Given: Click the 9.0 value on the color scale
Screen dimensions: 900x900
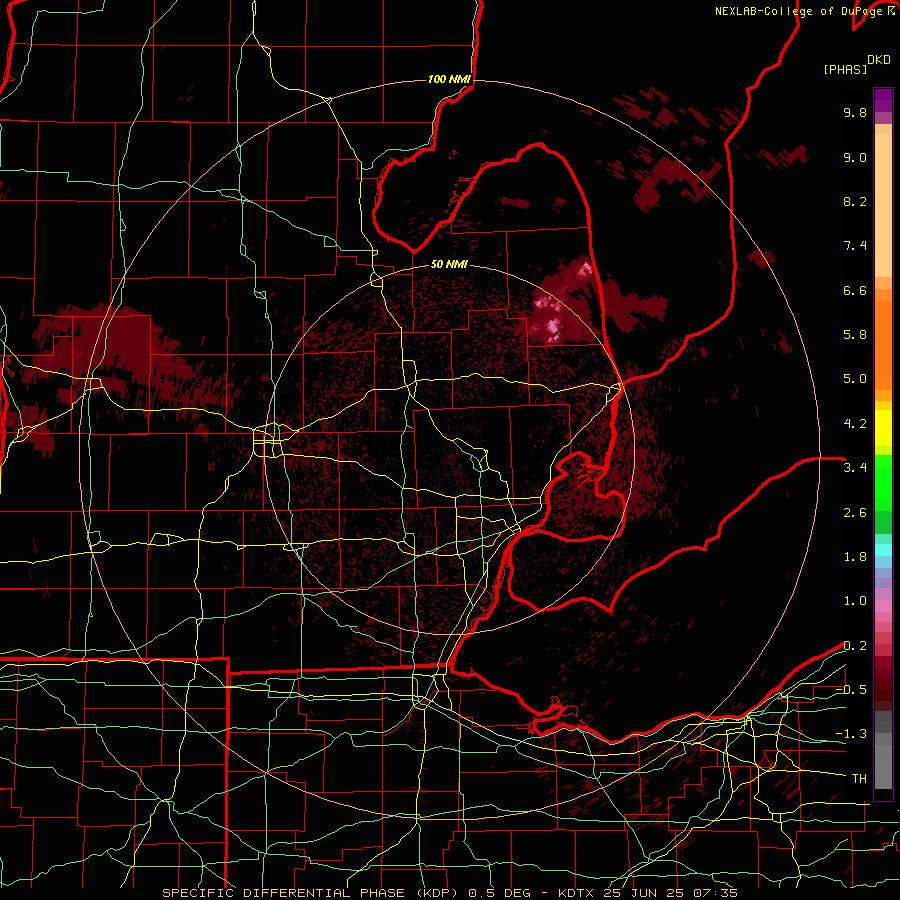Looking at the screenshot, I should tap(855, 157).
